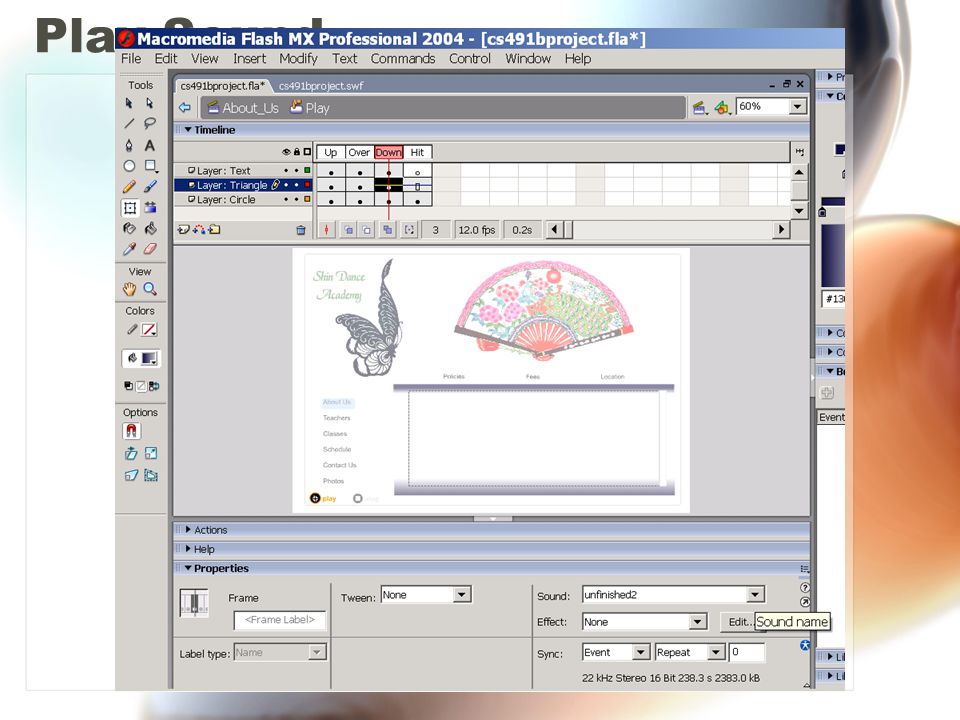This screenshot has height=720, width=960.
Task: Toggle outline square of Layer: Triangle
Action: pyautogui.click(x=307, y=185)
